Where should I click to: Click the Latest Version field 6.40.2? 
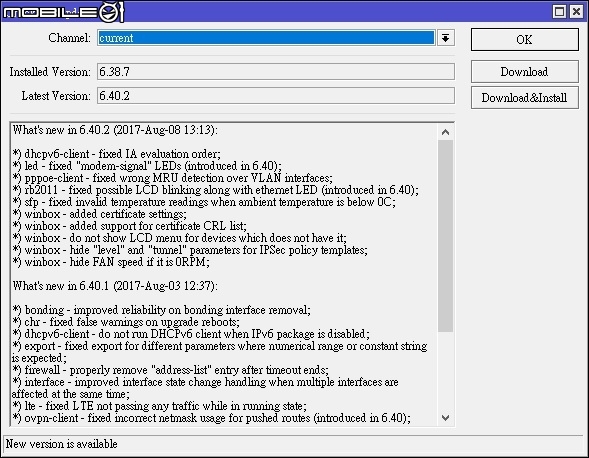coord(276,96)
